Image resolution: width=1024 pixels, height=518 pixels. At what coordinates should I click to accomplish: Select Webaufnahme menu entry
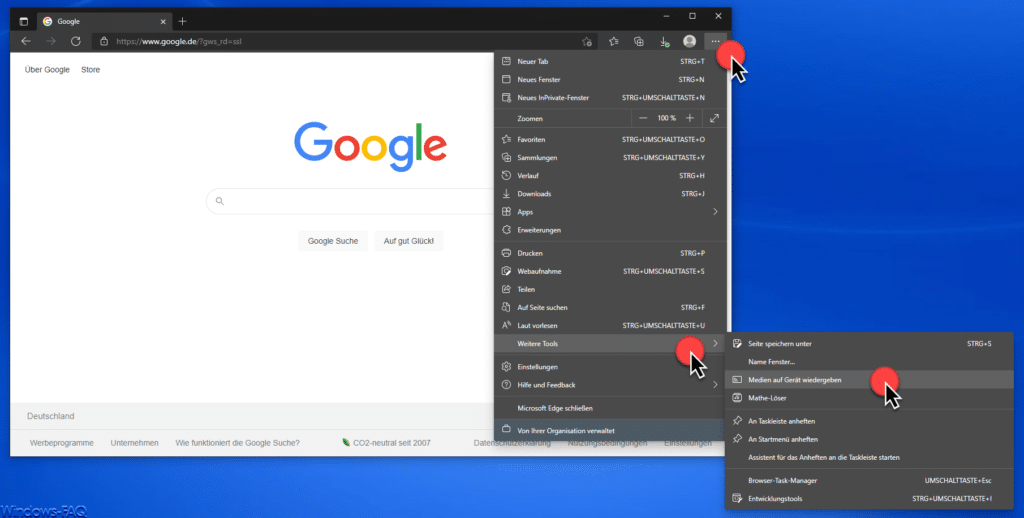(610, 272)
